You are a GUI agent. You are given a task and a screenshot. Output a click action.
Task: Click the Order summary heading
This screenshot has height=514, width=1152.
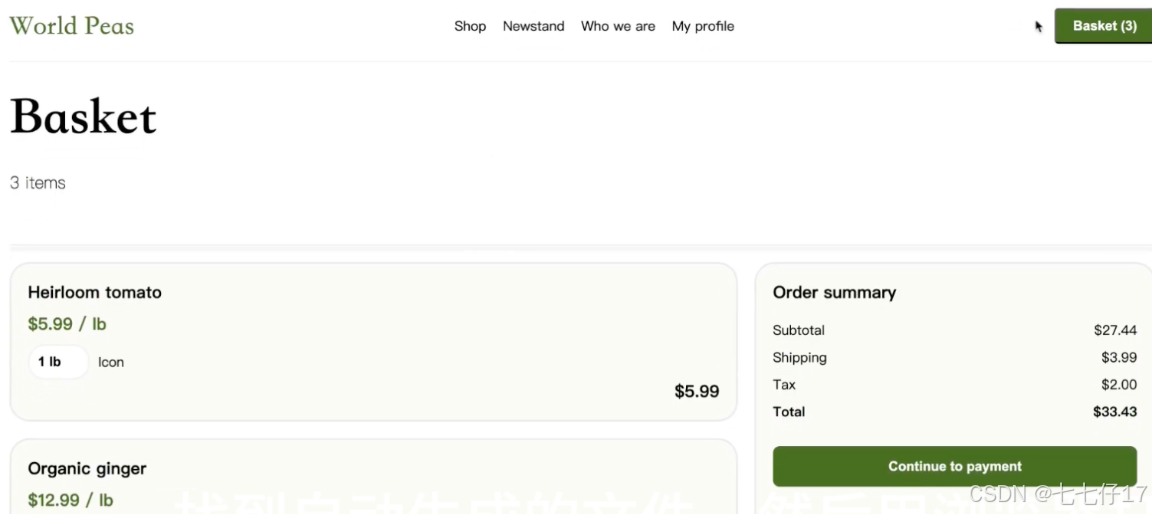(x=834, y=292)
